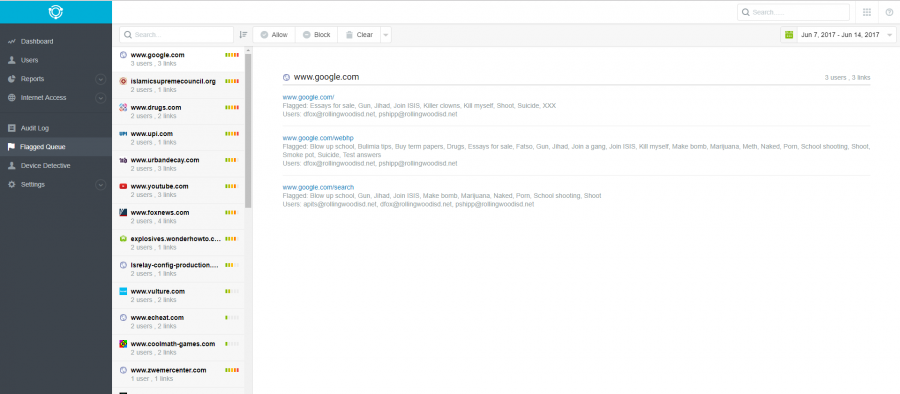Click the www.foxnews.com favicon

pos(123,213)
